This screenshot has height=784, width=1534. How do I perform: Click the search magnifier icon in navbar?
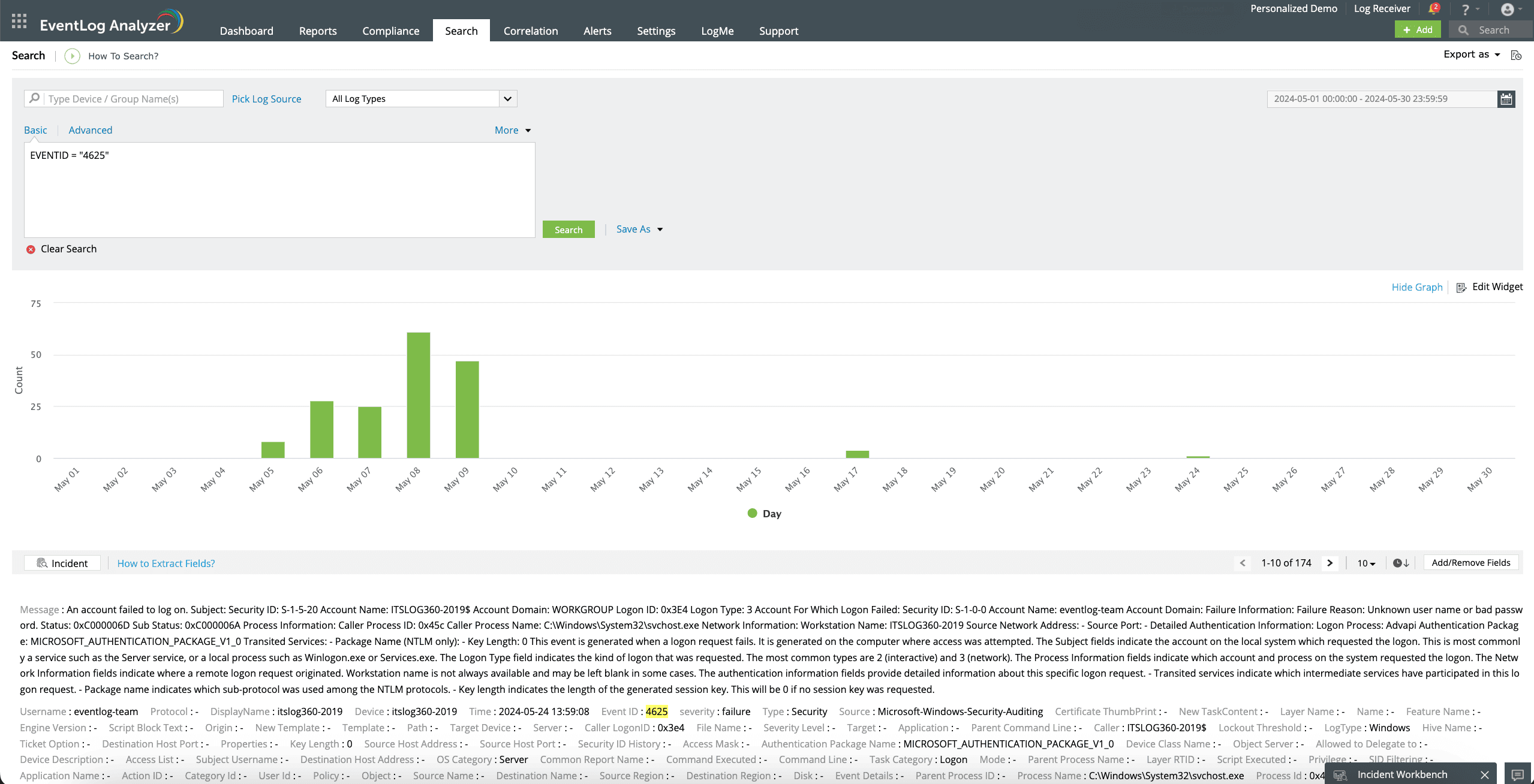click(1464, 30)
